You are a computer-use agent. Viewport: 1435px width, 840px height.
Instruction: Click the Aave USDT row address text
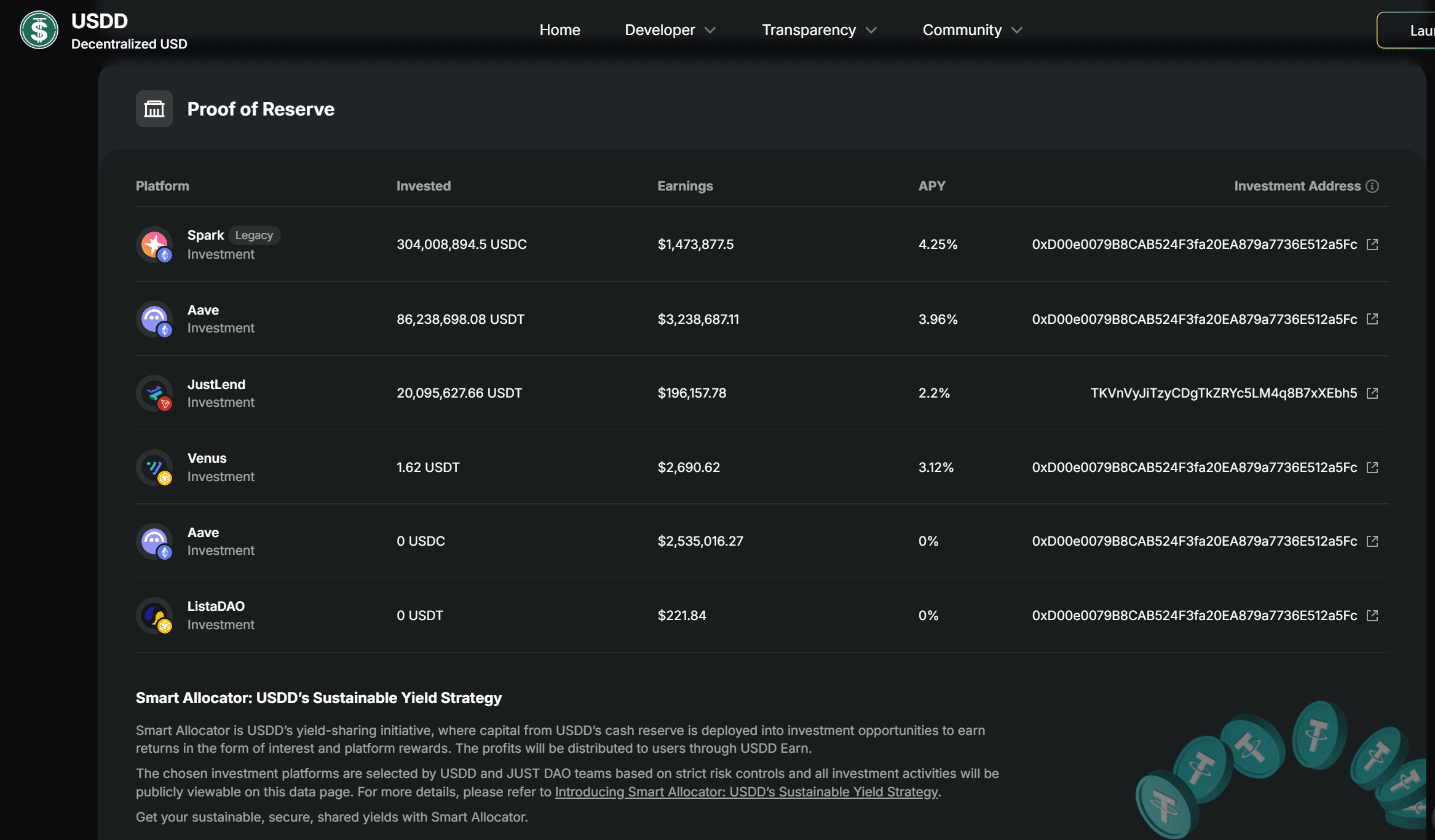pos(1194,320)
